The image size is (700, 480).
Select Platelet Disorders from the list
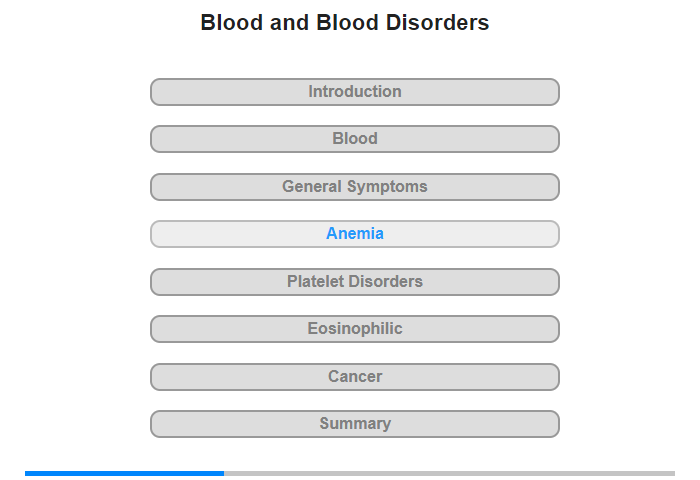coord(354,282)
